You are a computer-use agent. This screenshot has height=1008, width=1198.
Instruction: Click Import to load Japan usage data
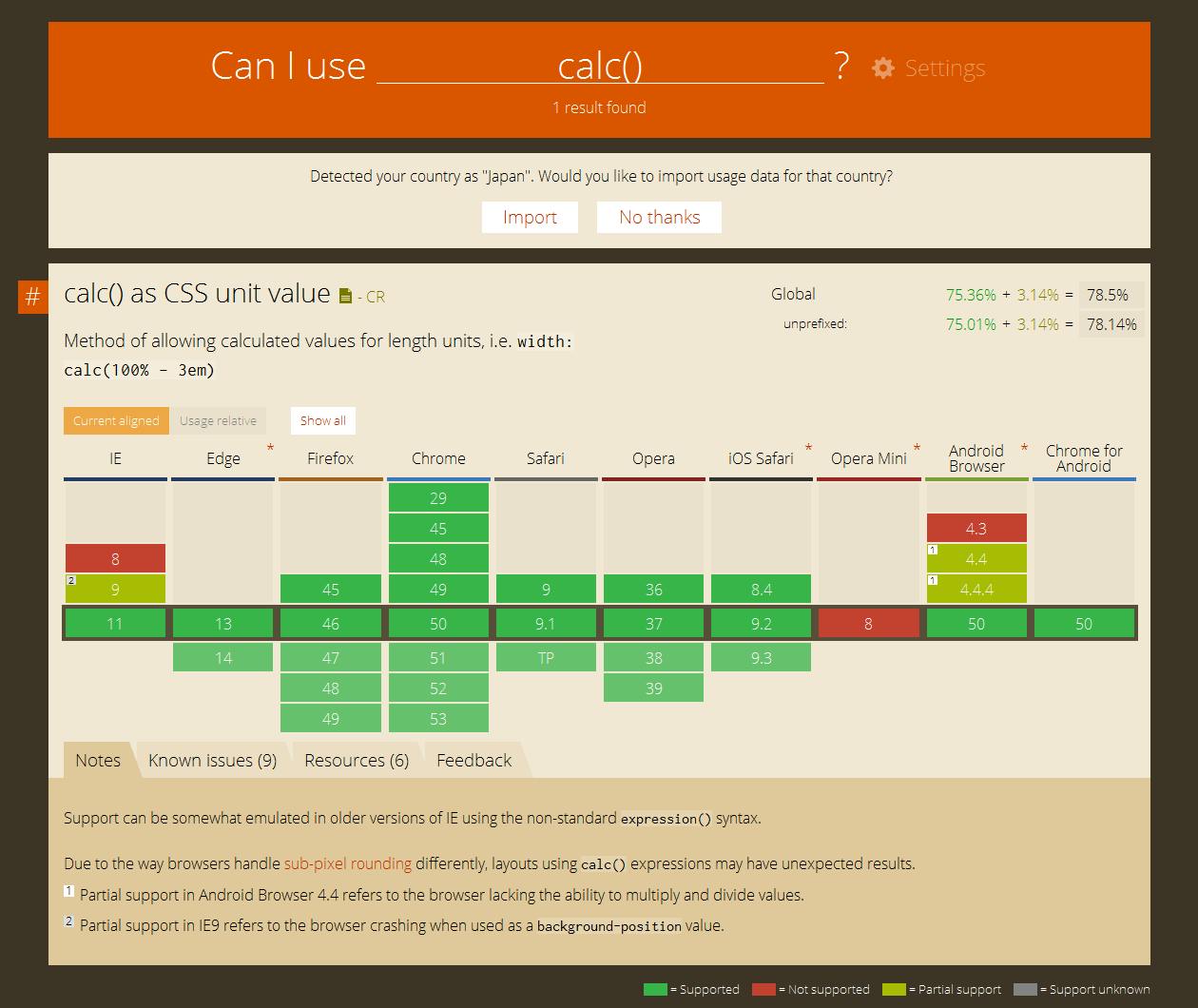(x=530, y=218)
